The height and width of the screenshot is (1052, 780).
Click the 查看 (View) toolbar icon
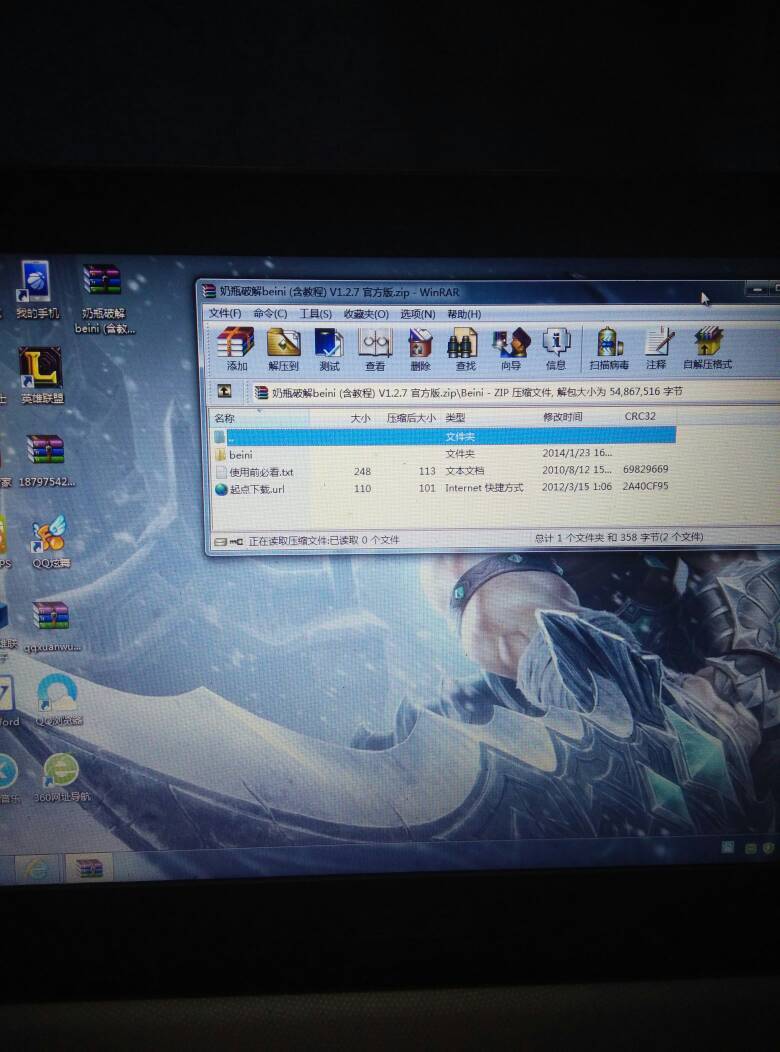375,345
